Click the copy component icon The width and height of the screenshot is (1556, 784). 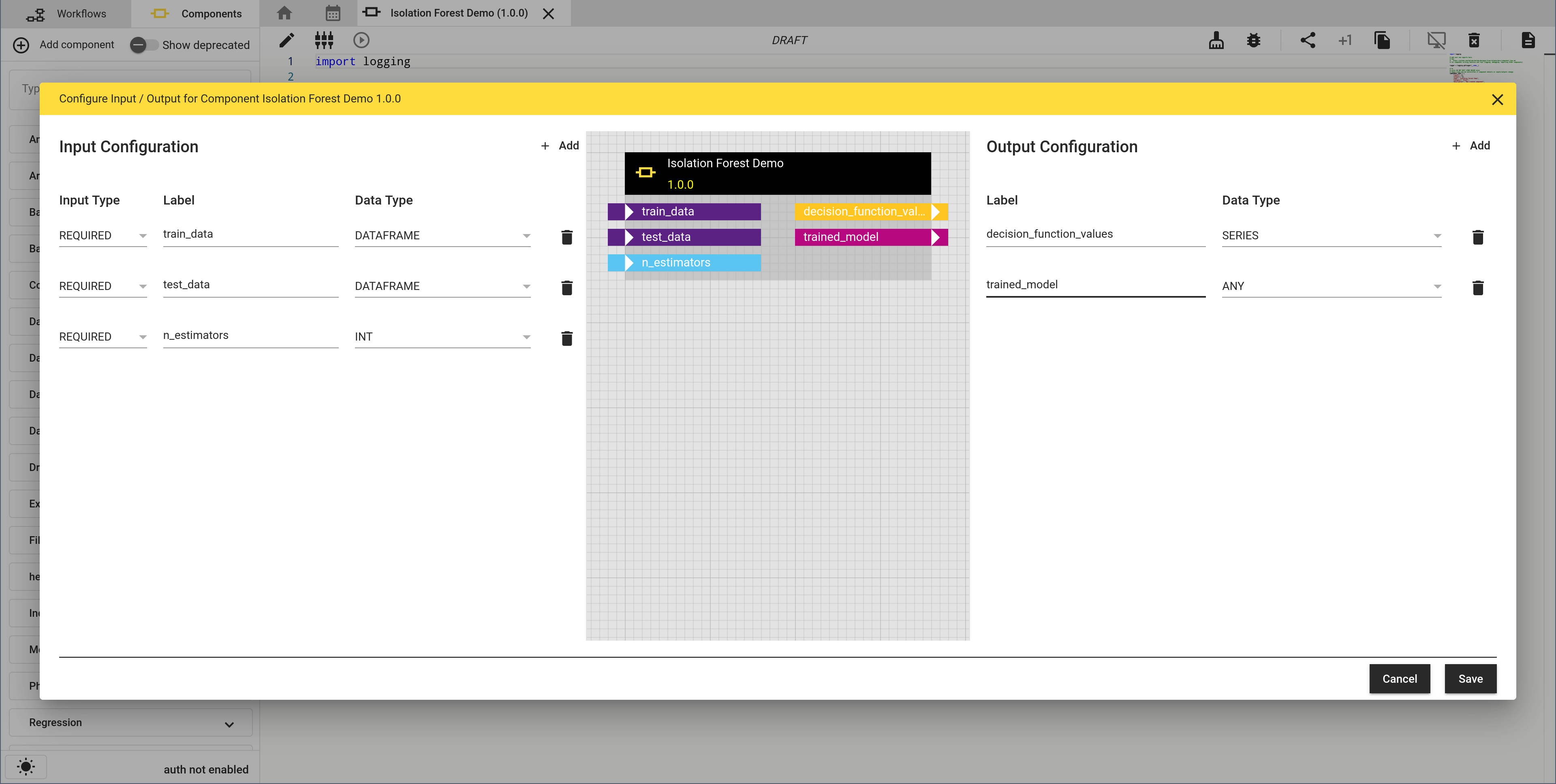1382,40
